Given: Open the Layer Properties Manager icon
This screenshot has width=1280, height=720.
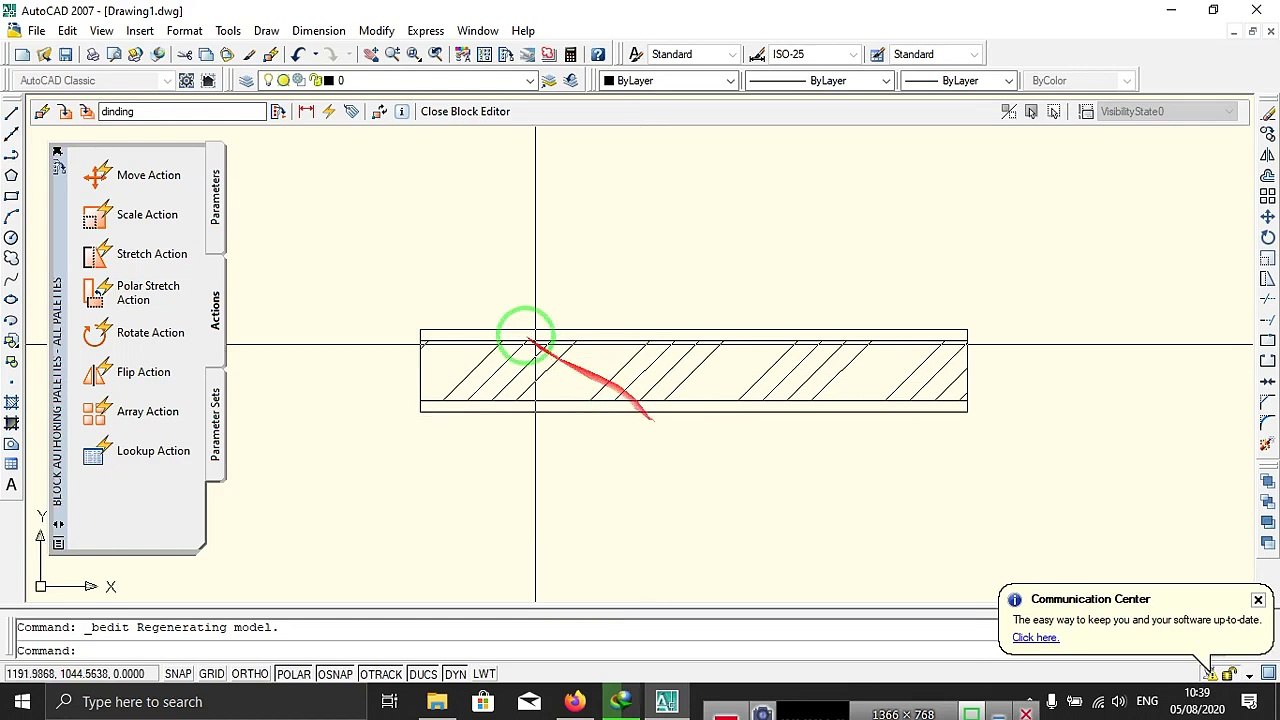Looking at the screenshot, I should pos(246,81).
